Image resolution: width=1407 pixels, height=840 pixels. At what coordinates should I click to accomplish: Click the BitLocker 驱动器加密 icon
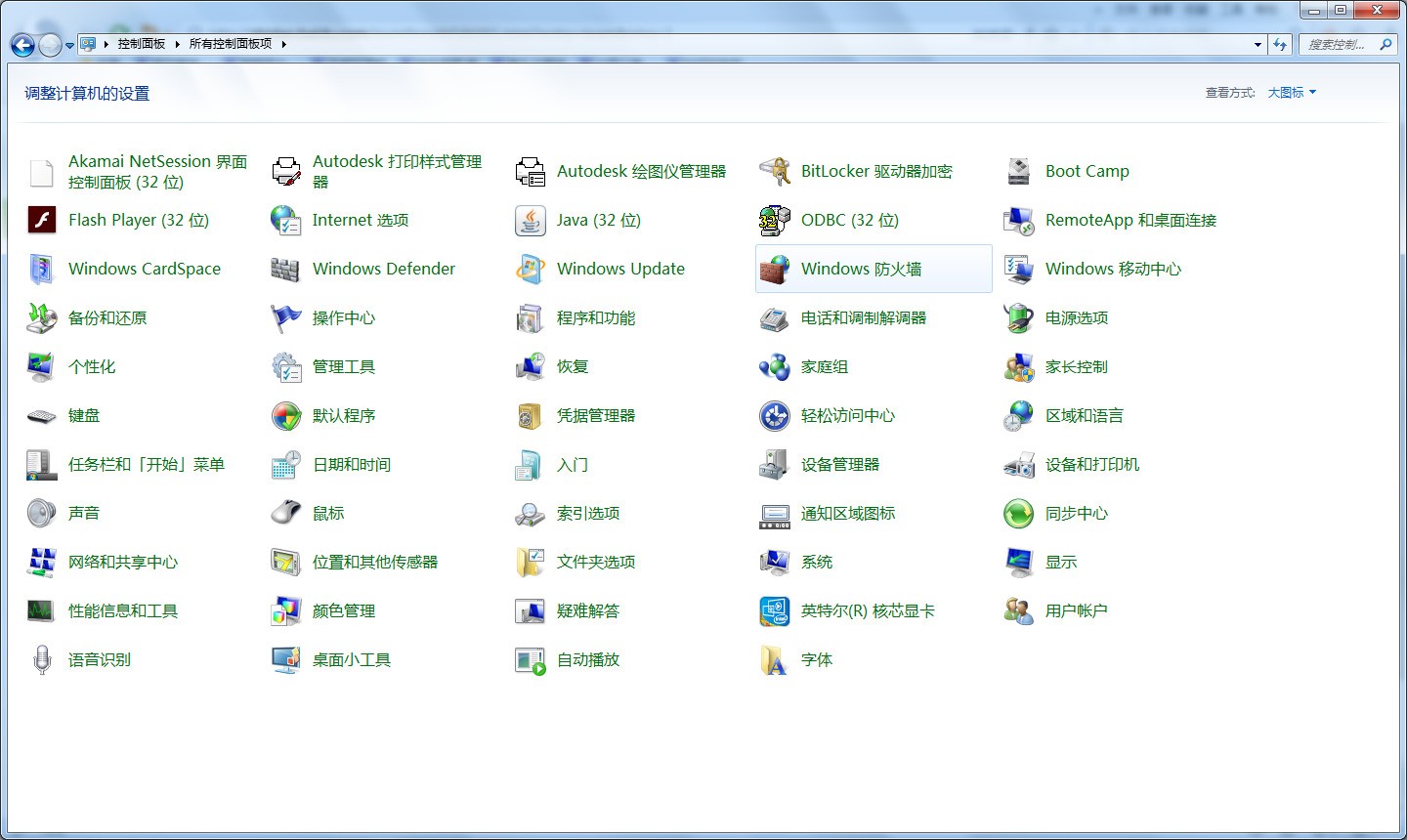775,172
